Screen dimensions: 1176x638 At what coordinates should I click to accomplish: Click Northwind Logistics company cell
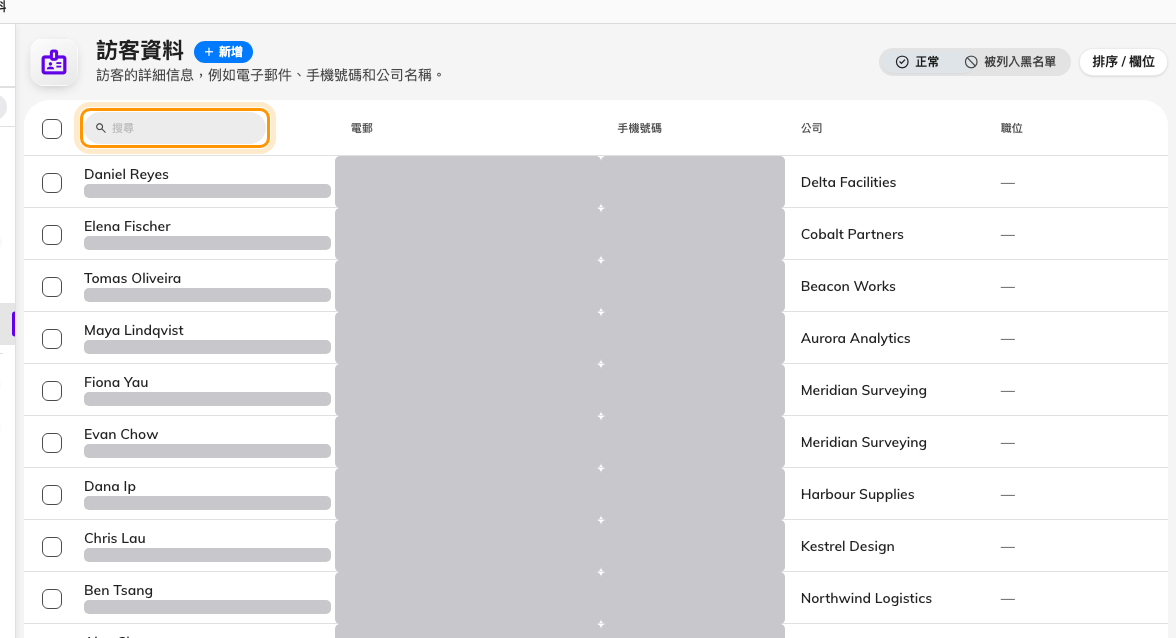(866, 598)
